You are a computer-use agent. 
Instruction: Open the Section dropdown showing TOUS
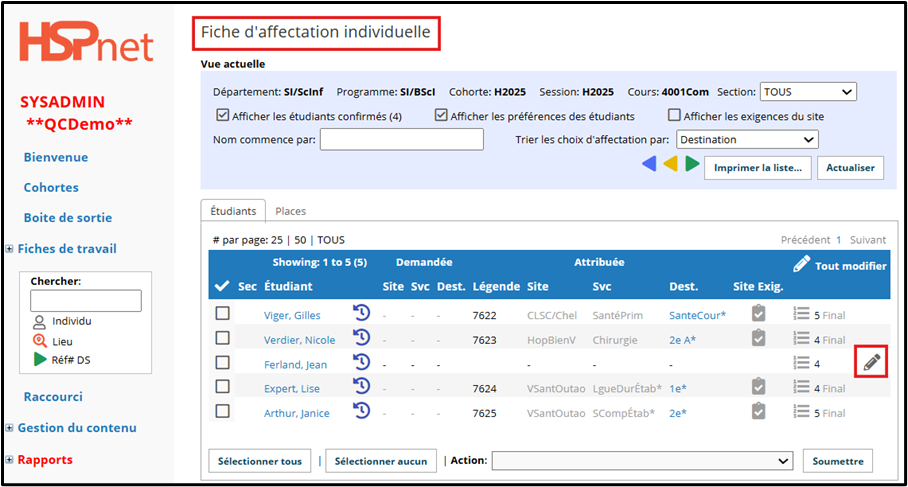pos(808,91)
